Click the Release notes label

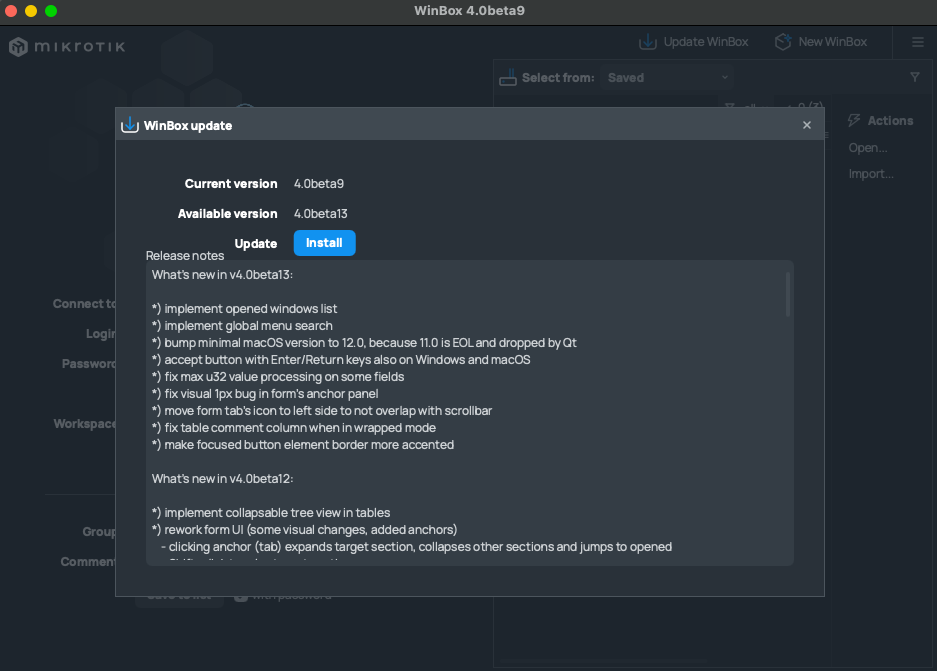185,256
